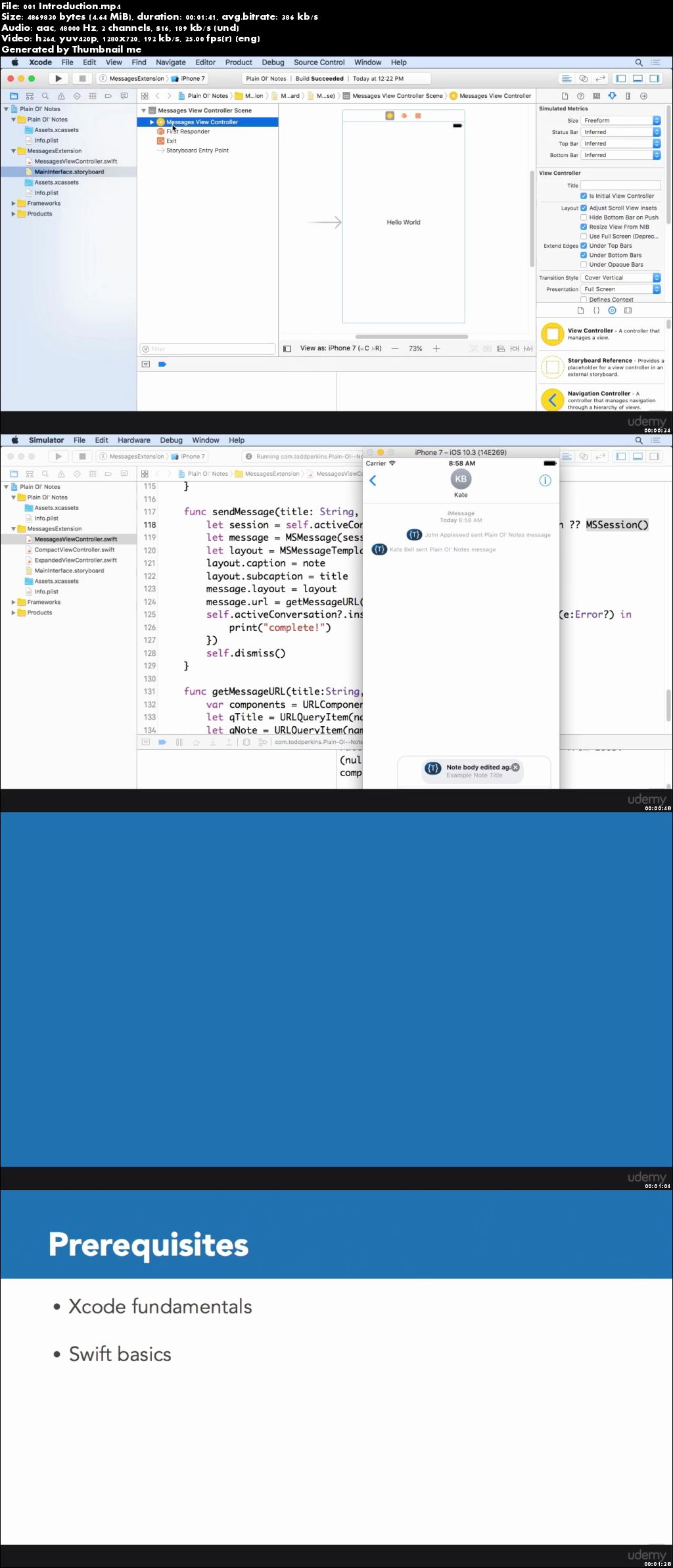Expand the selected 'Messages View Controller' outline row
The height and width of the screenshot is (1568, 673).
tap(152, 122)
